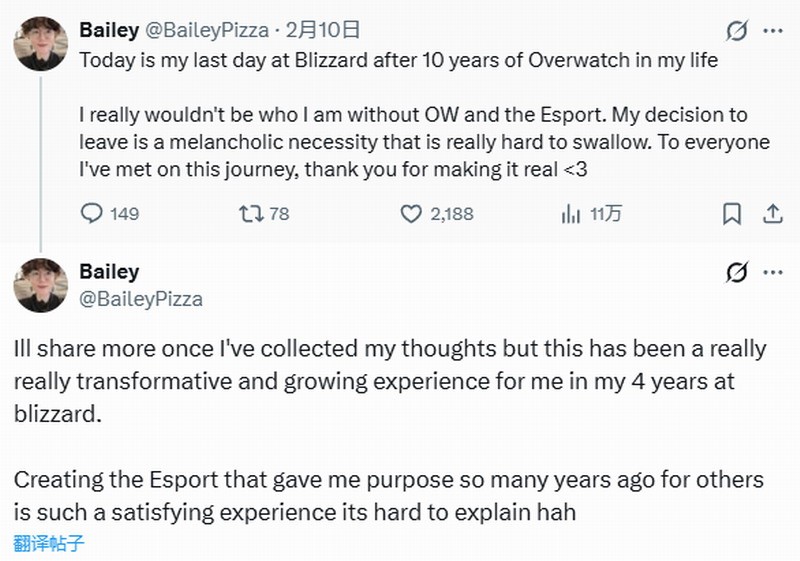Click the Bailey display name in second post
800x561 pixels.
[108, 272]
